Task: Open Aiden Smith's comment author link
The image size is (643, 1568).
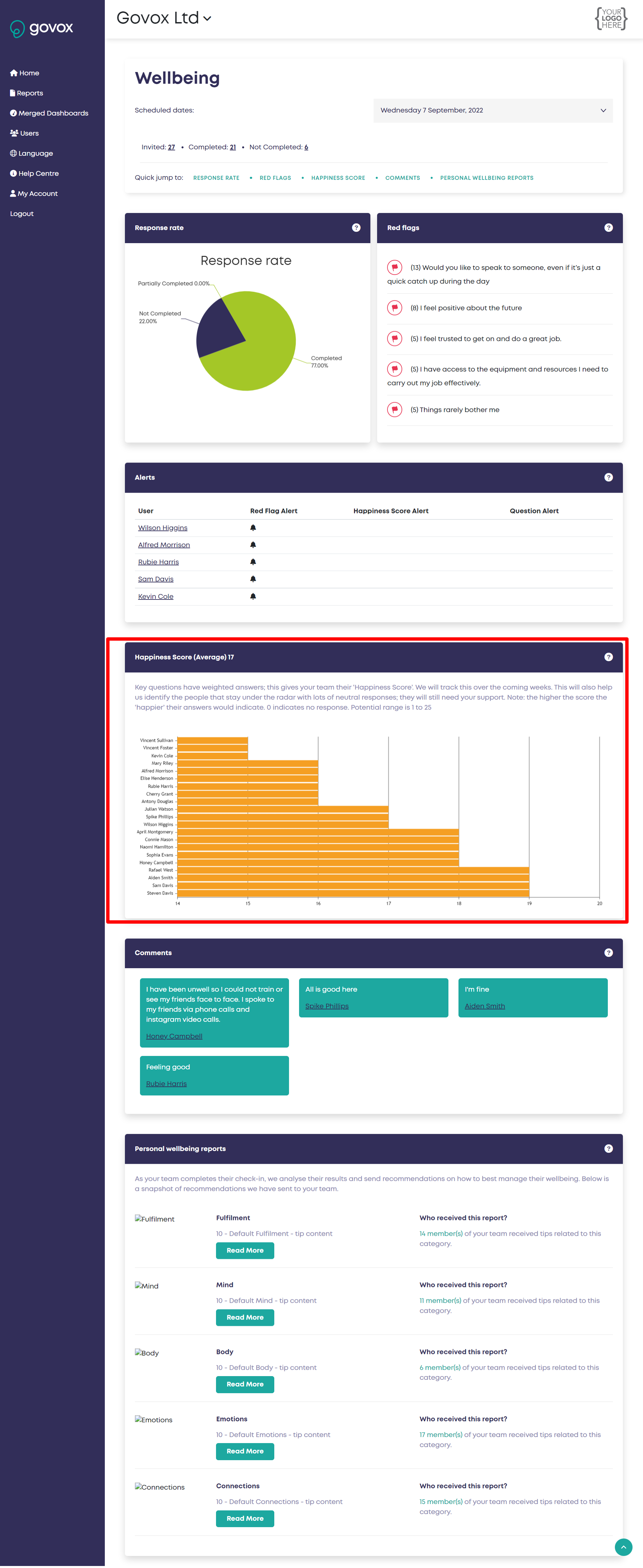Action: 485,1006
